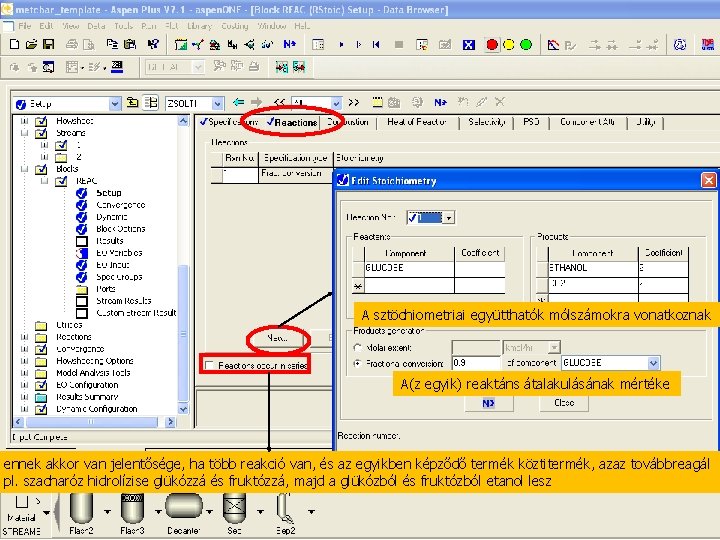Expand the Streams tree node

(24, 133)
